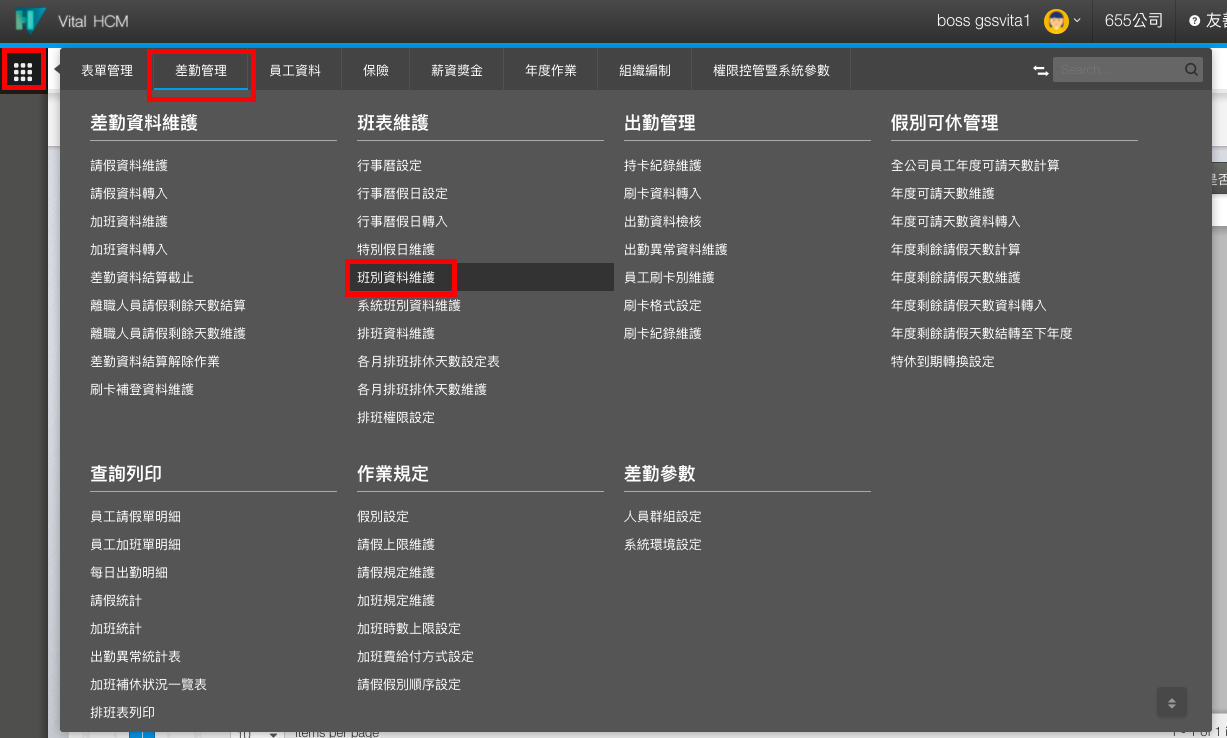Expand the user account dropdown chevron

pos(1077,21)
